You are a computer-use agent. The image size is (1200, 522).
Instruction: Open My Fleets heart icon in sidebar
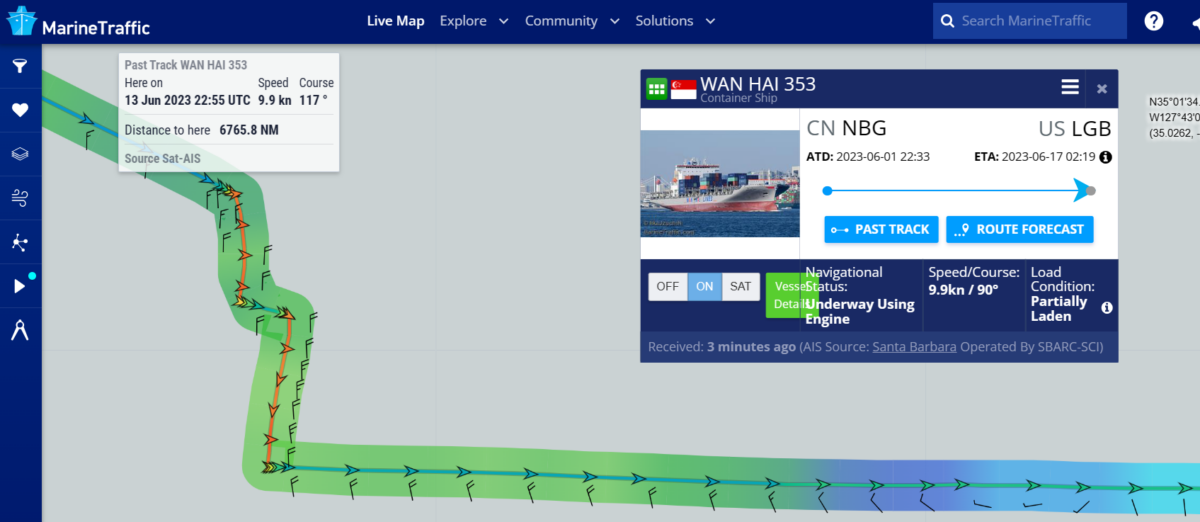pyautogui.click(x=19, y=110)
